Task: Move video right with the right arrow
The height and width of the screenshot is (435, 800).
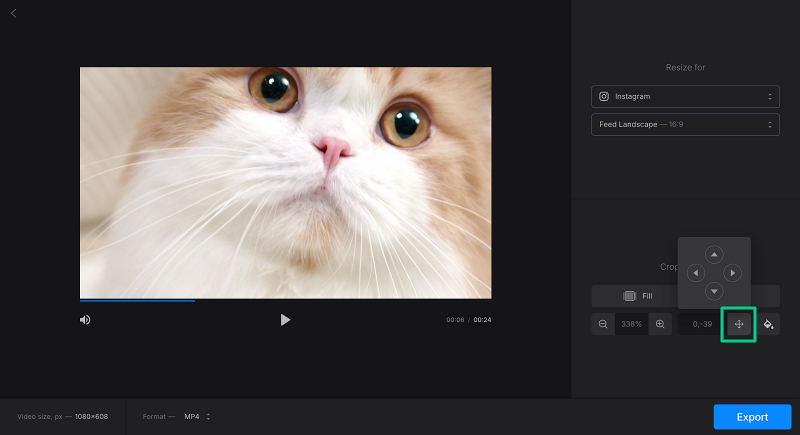Action: [733, 273]
